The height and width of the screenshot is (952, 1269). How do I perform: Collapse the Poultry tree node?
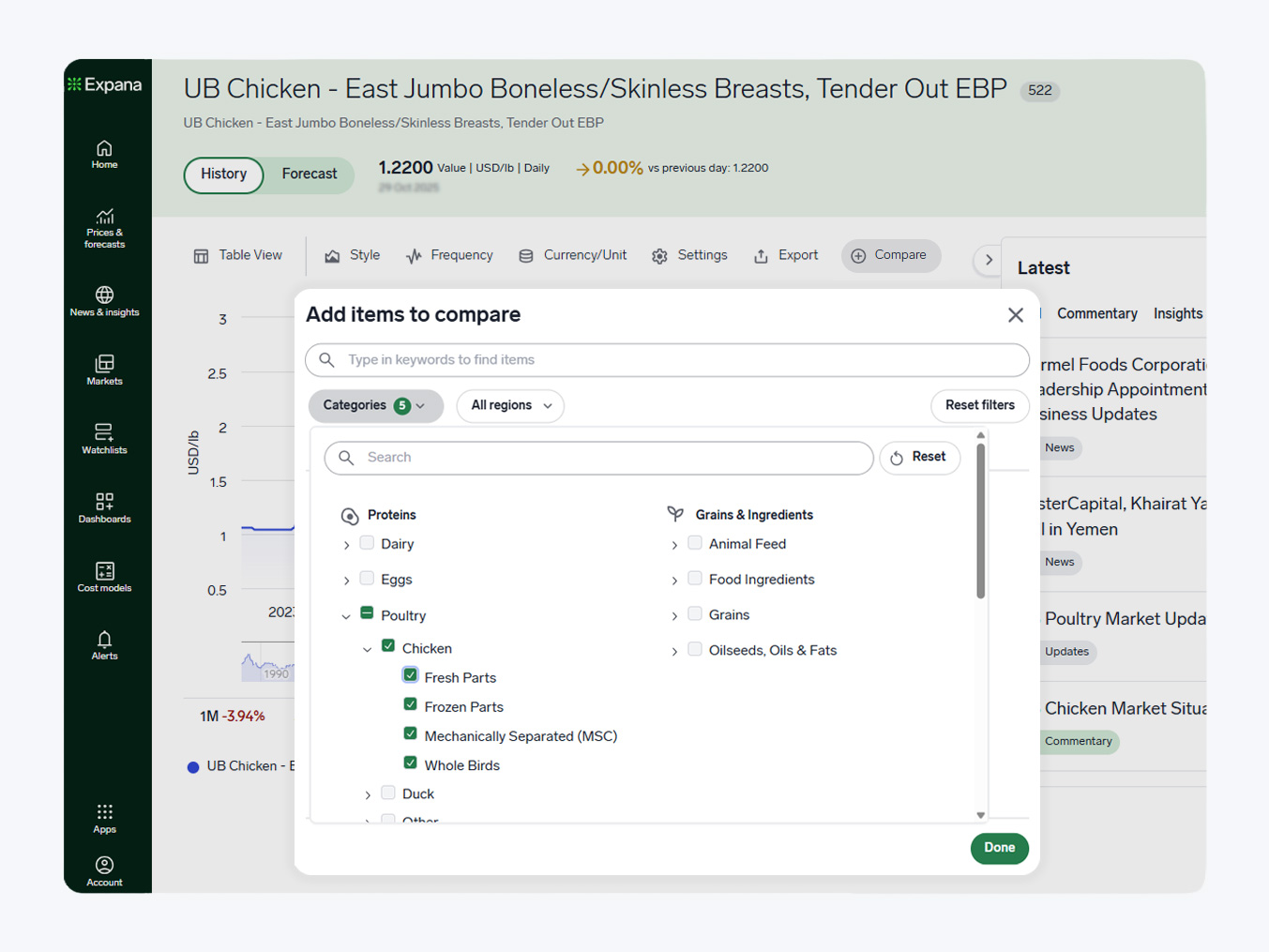[346, 616]
